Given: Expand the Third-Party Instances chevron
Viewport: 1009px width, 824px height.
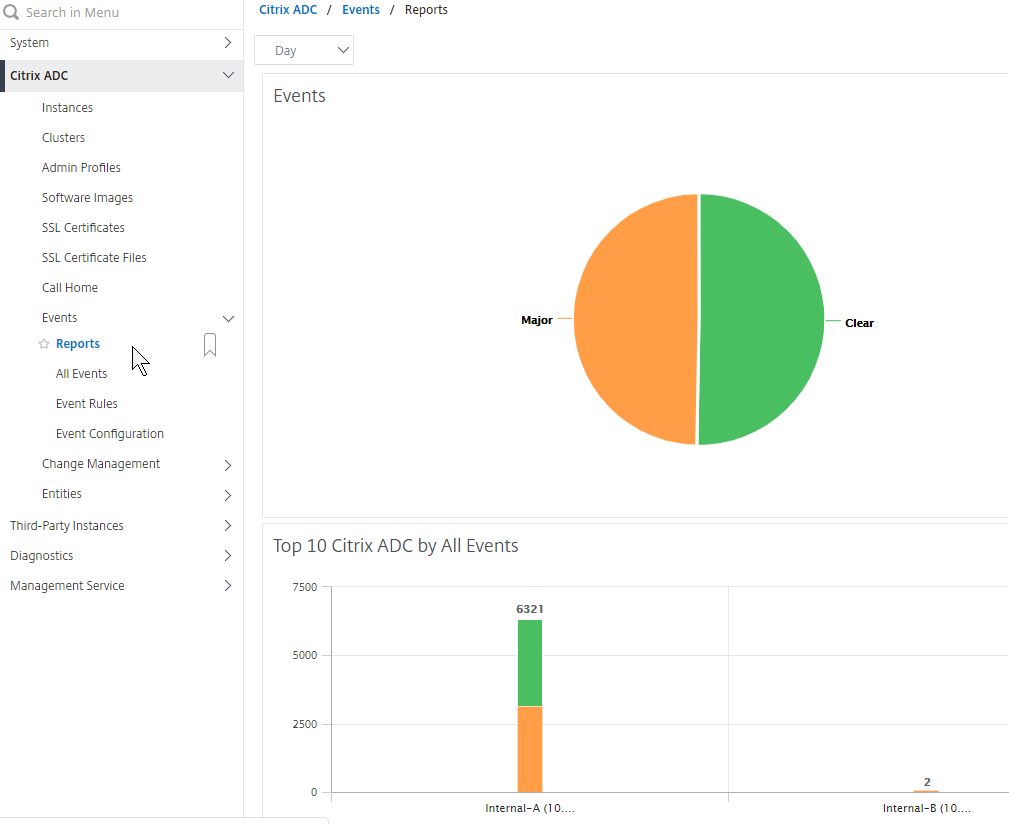Looking at the screenshot, I should (x=227, y=526).
